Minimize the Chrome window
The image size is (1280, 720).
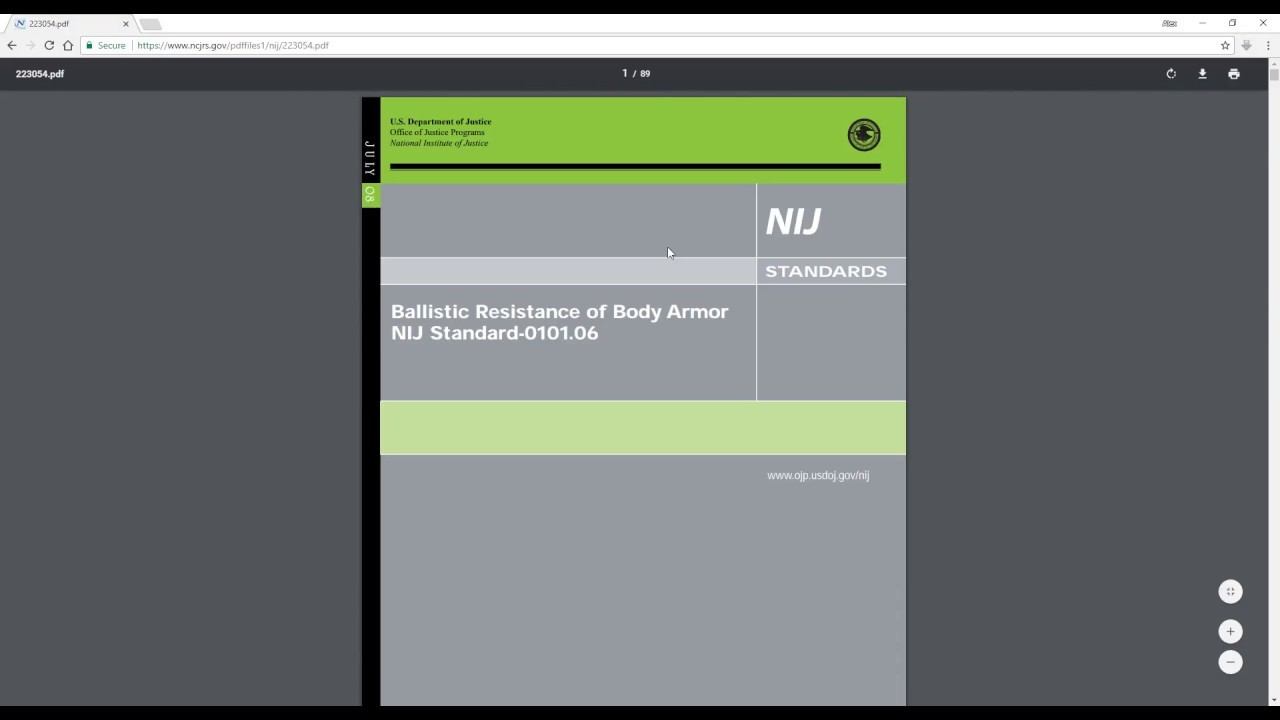(x=1202, y=23)
